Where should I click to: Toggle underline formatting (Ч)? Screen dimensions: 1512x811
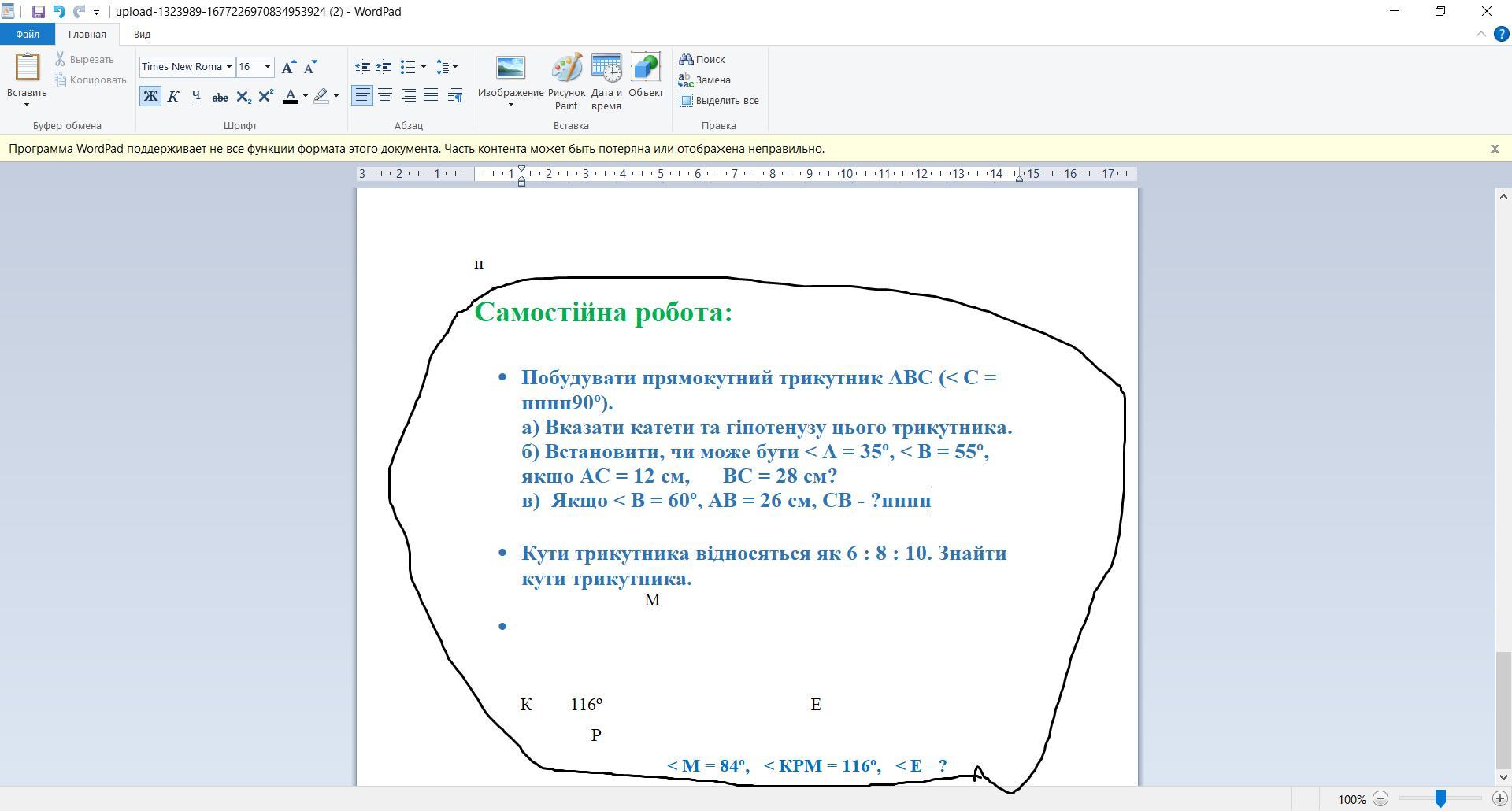click(x=196, y=96)
